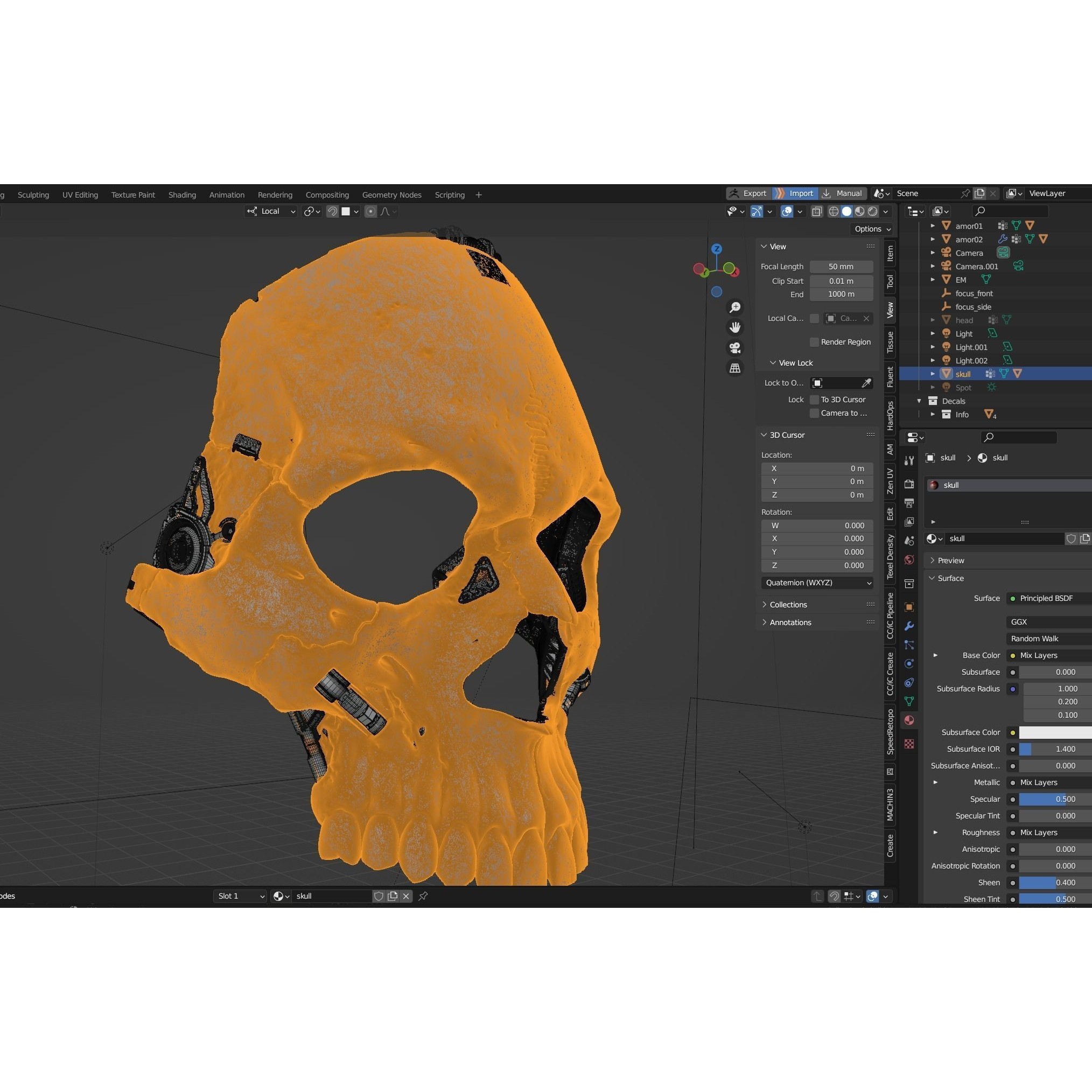Click the Manual button
This screenshot has height=1092, width=1092.
(x=848, y=193)
